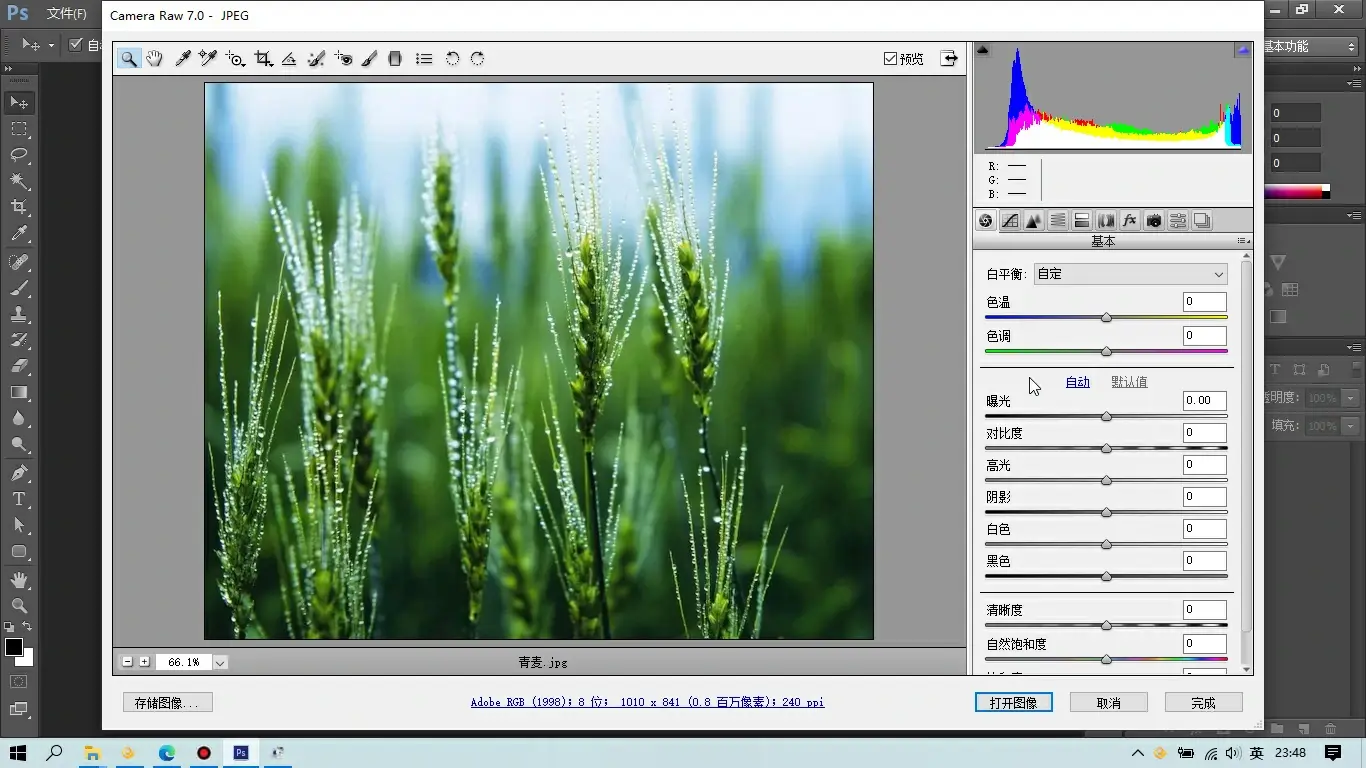
Task: Click the 取消 cancel button
Action: click(x=1108, y=703)
